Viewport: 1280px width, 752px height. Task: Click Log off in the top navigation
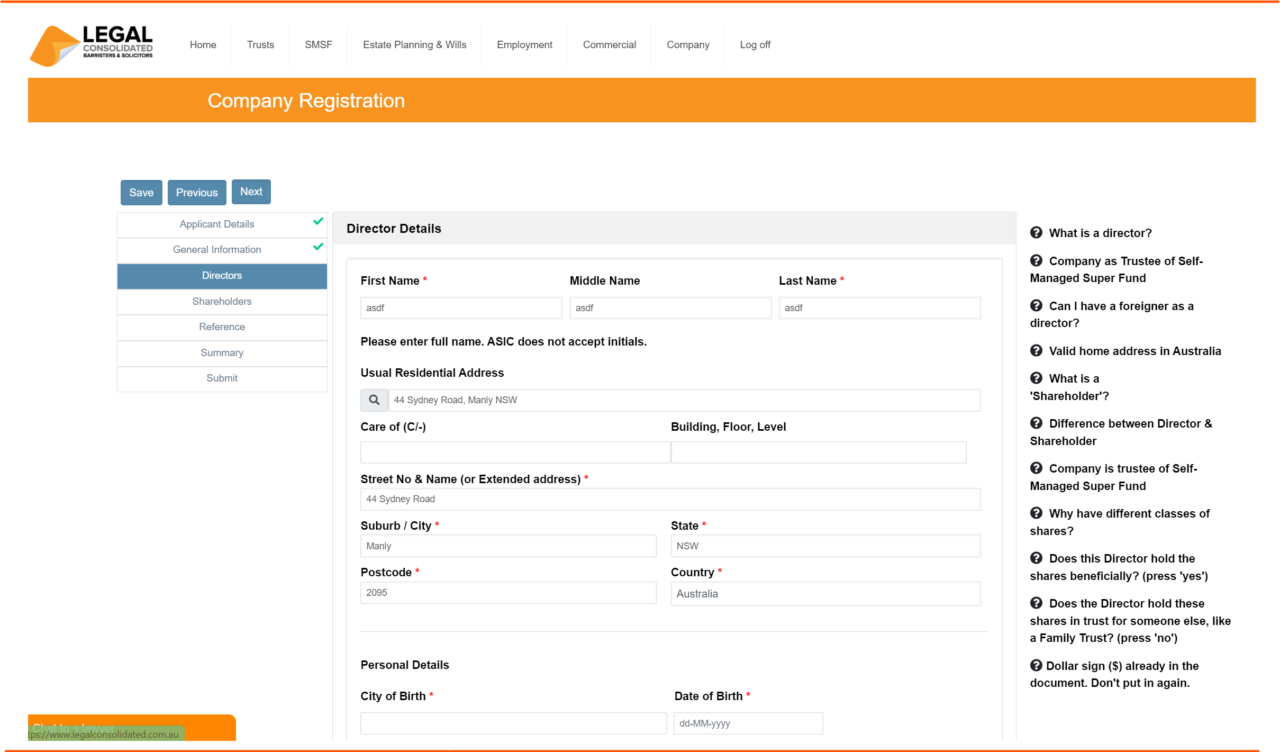[x=755, y=44]
